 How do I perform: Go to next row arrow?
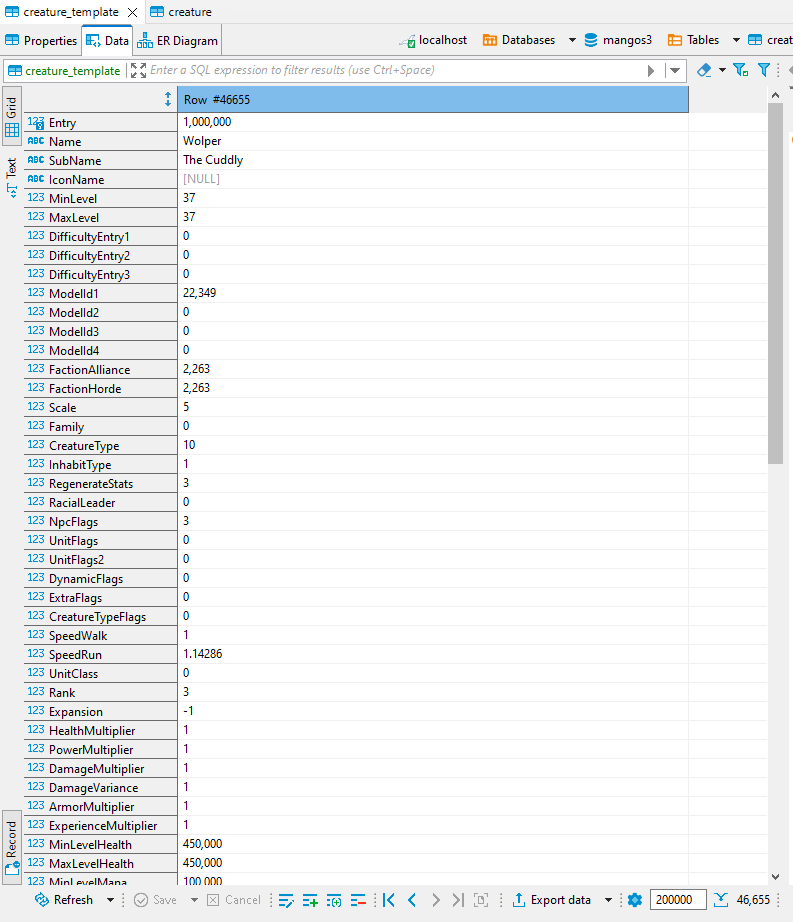click(x=436, y=900)
